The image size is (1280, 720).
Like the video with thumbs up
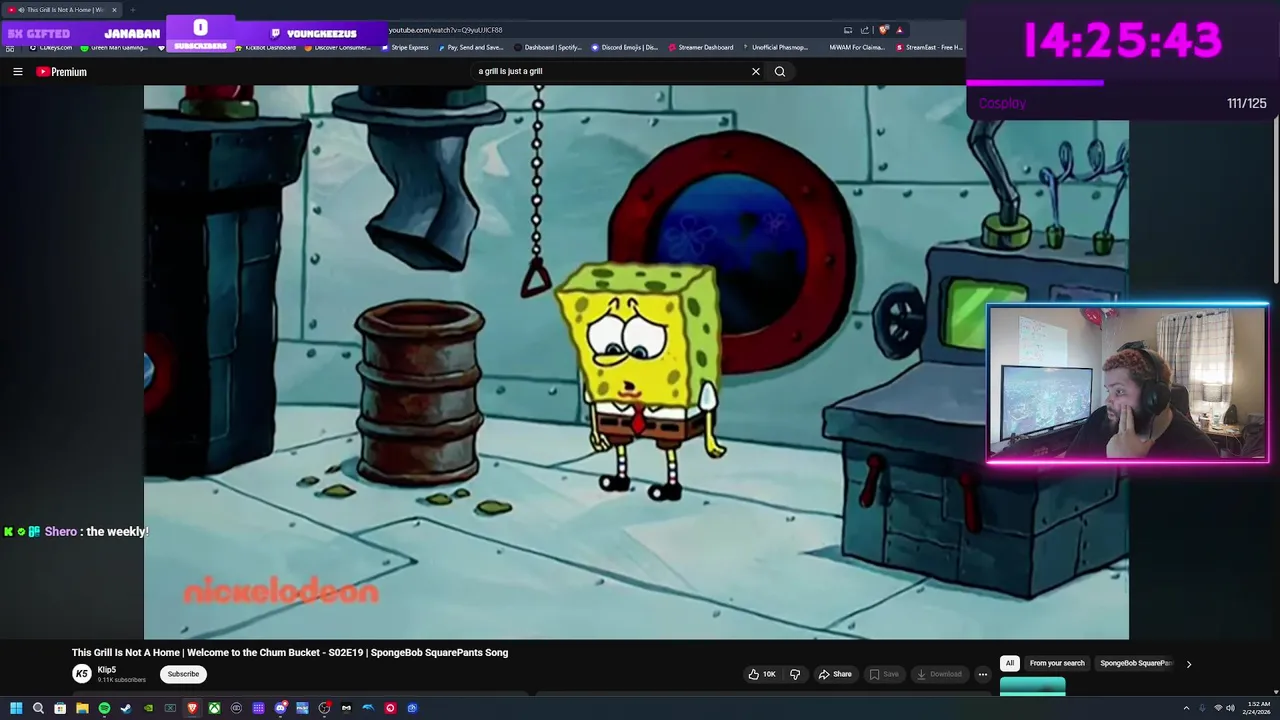coord(762,674)
